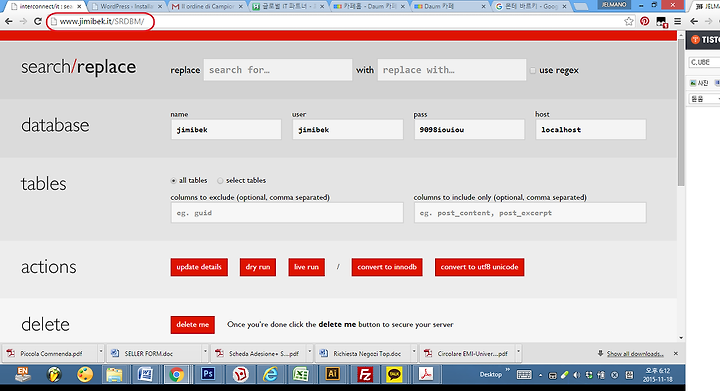Show hidden system tray icons arrow
Screen dimensions: 720x391
540,375
